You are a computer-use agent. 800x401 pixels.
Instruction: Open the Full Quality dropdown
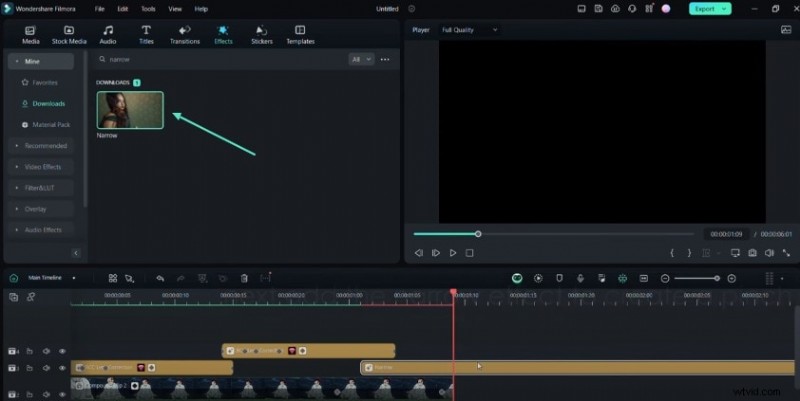[x=469, y=30]
